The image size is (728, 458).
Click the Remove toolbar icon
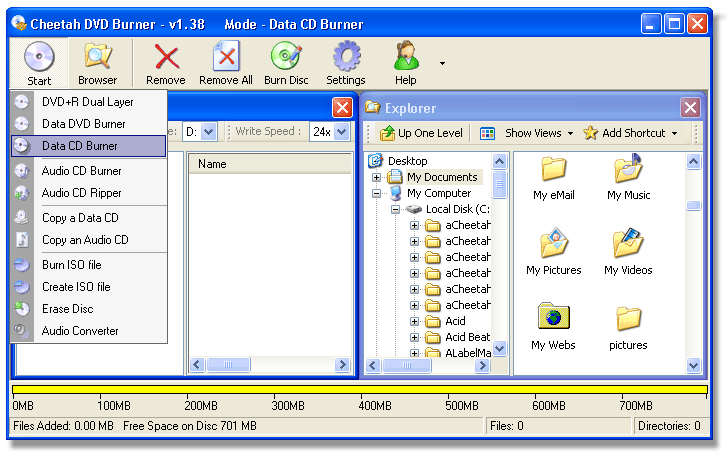[x=166, y=63]
